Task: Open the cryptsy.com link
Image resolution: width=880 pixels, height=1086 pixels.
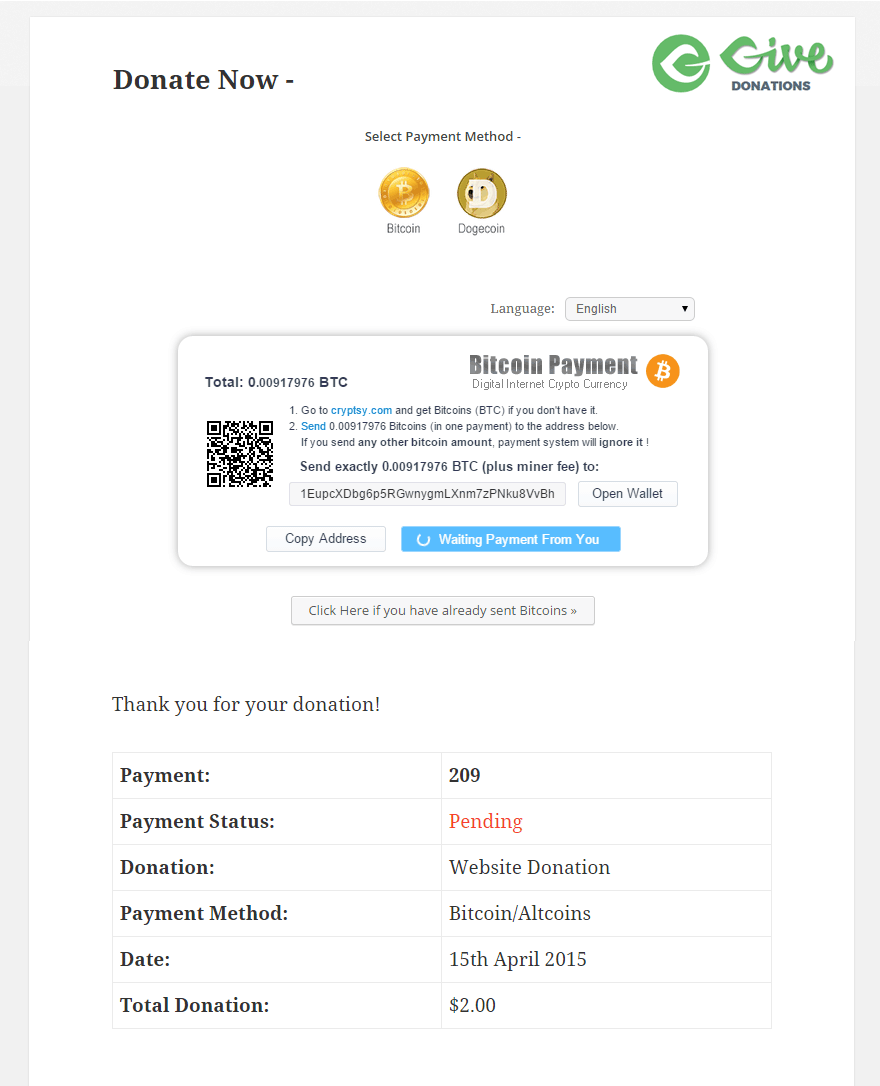Action: pos(361,411)
